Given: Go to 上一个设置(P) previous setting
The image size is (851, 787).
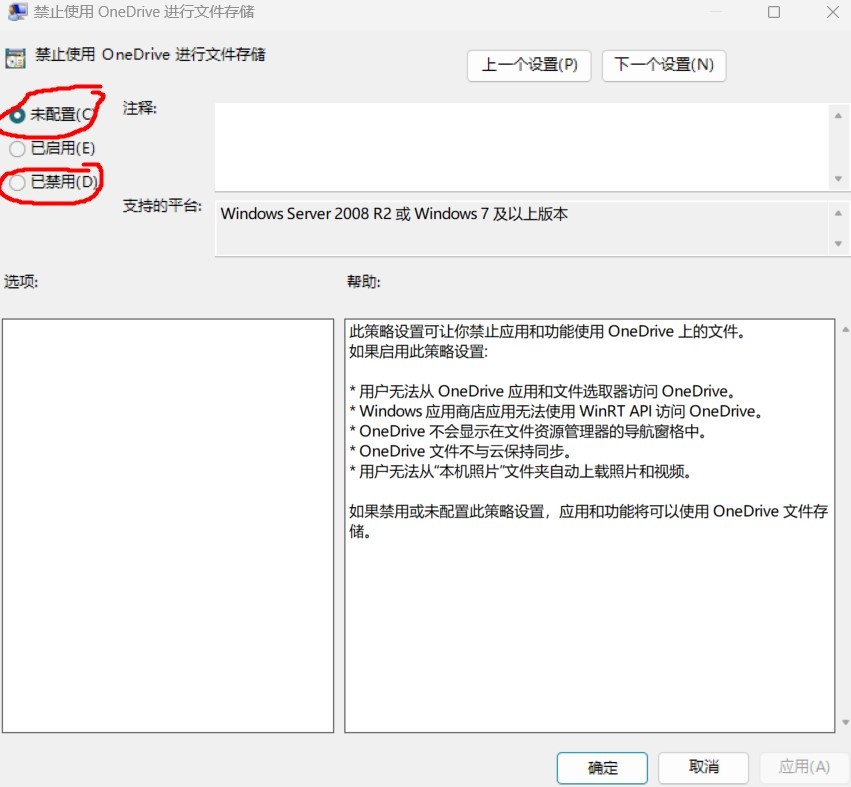Looking at the screenshot, I should 529,65.
